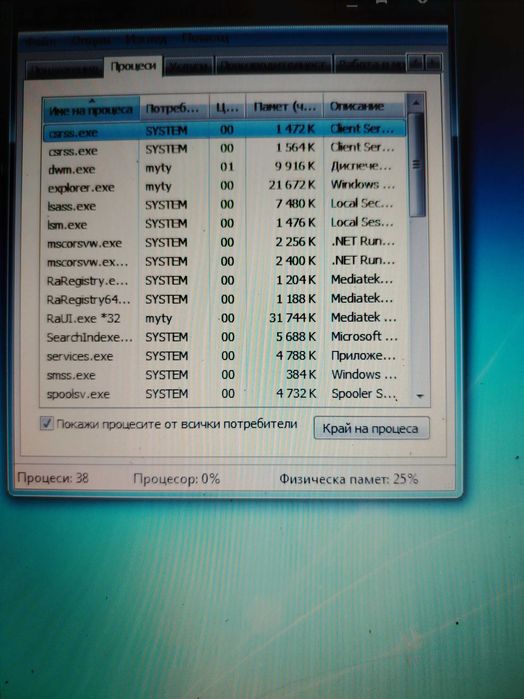Select the RaRegistry64... process
Image resolution: width=524 pixels, height=699 pixels.
224,299
